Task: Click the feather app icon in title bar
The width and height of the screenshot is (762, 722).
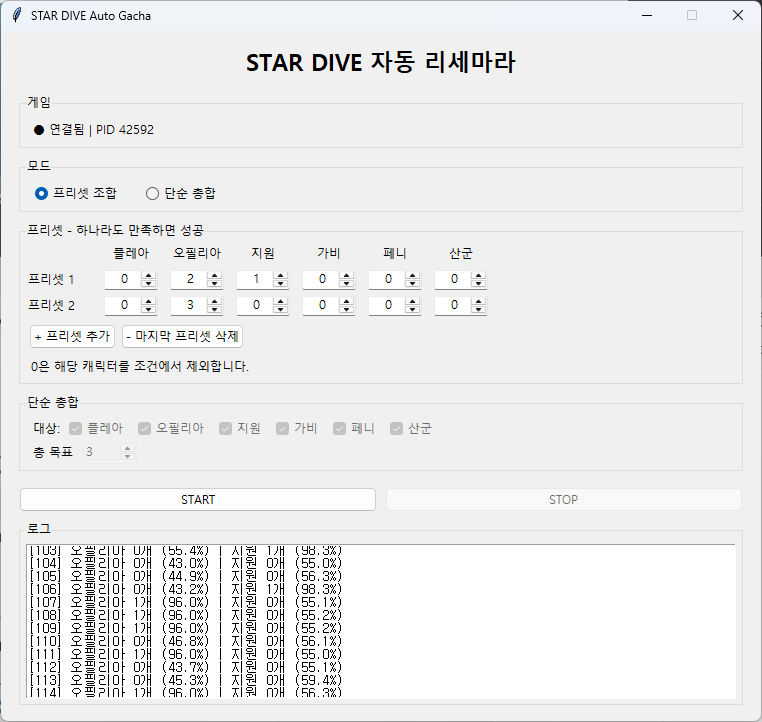Action: [x=17, y=15]
